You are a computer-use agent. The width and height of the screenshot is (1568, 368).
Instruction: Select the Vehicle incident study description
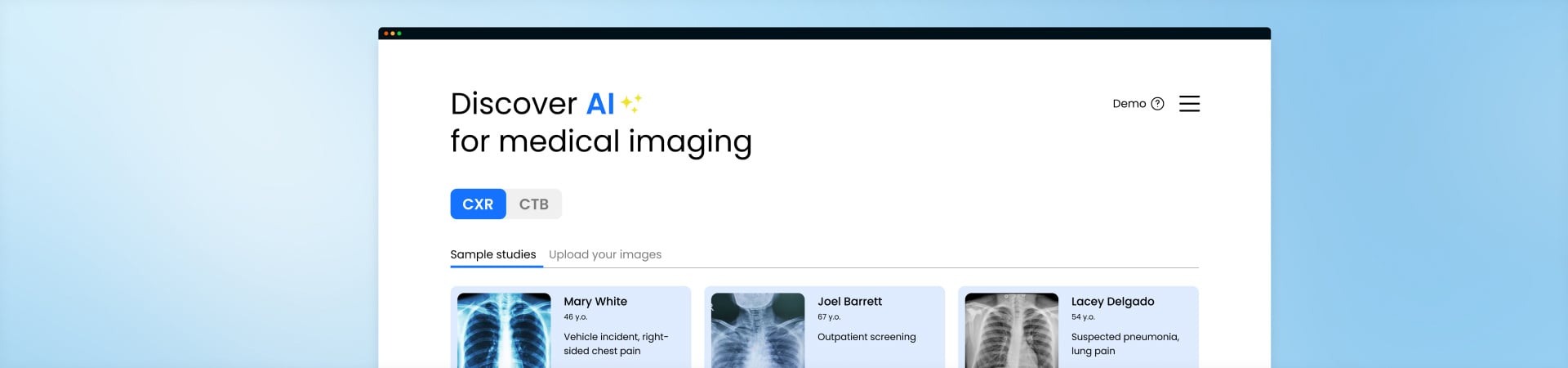pos(616,343)
